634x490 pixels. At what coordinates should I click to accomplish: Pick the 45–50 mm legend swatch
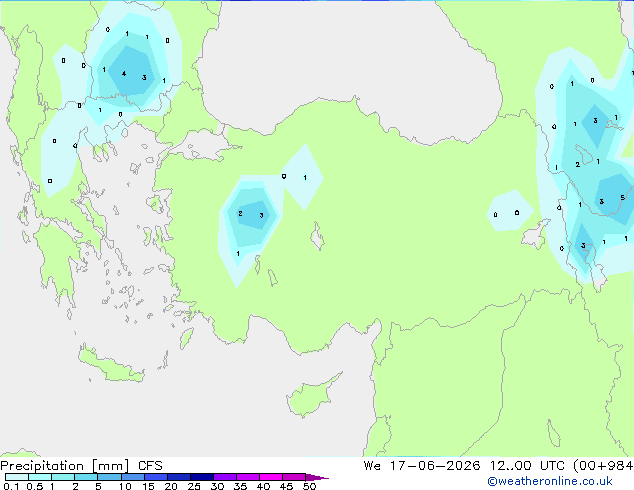[x=294, y=477]
